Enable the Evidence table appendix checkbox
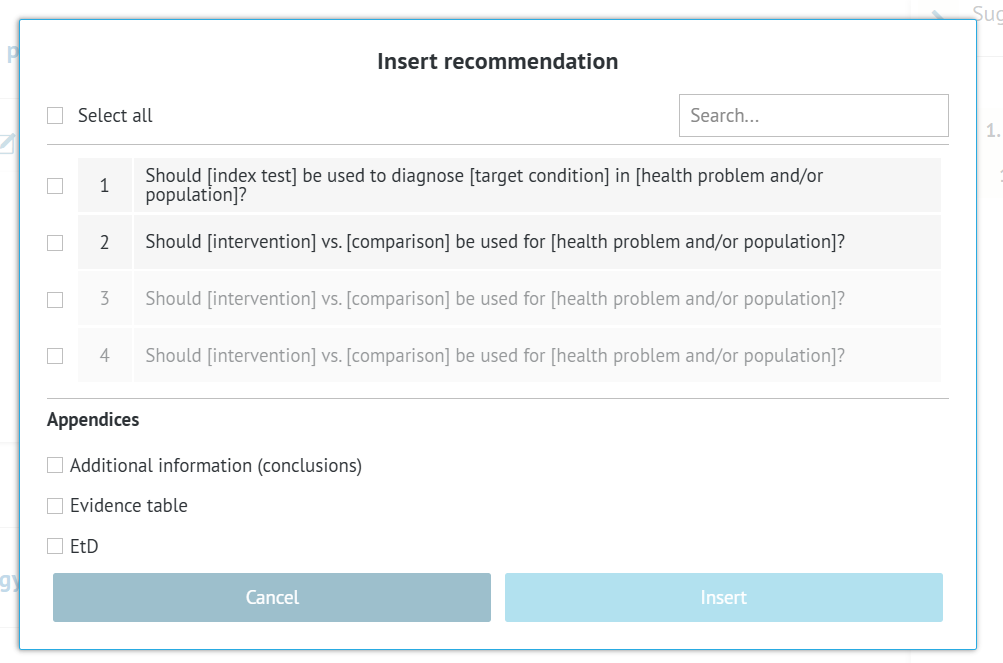 [x=55, y=506]
